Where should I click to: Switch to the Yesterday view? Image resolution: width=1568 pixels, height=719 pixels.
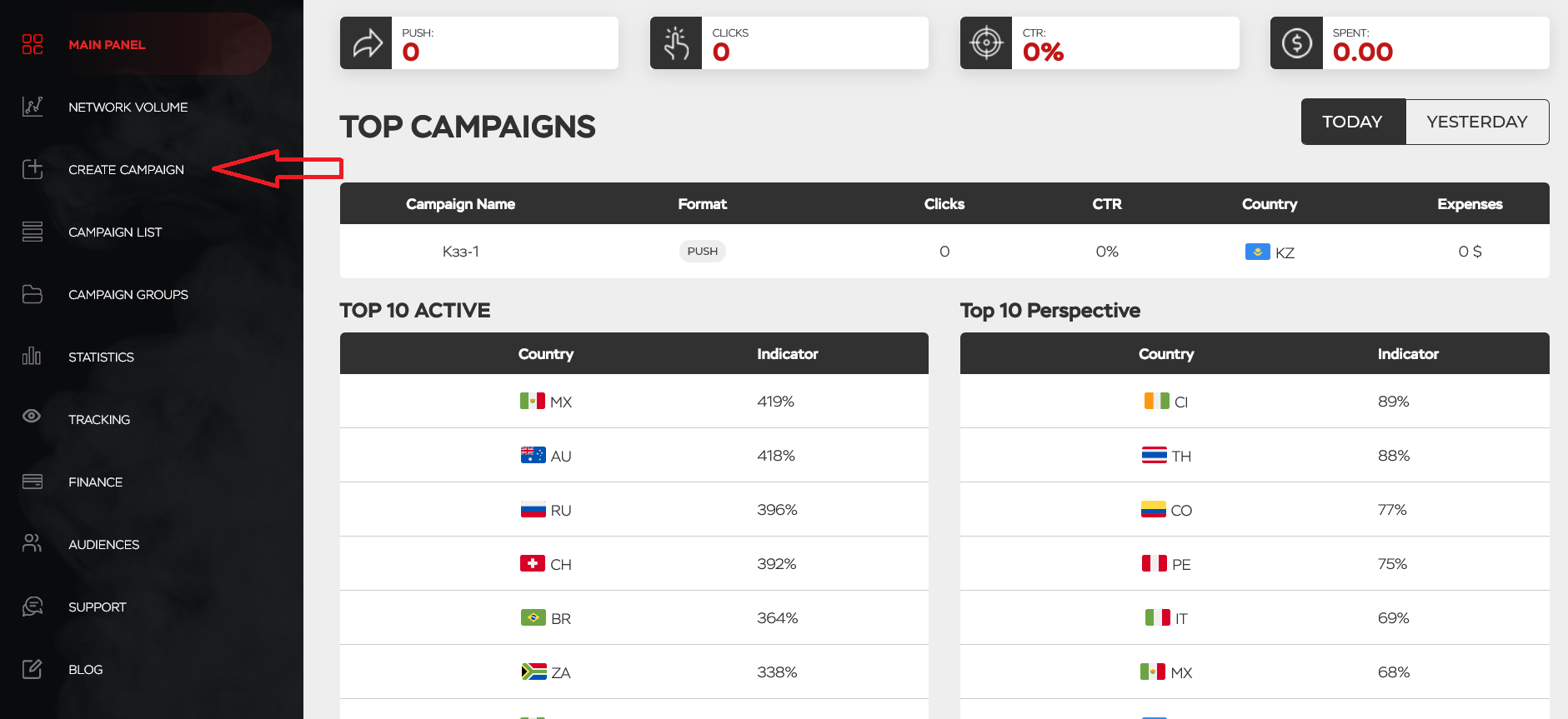pos(1476,122)
